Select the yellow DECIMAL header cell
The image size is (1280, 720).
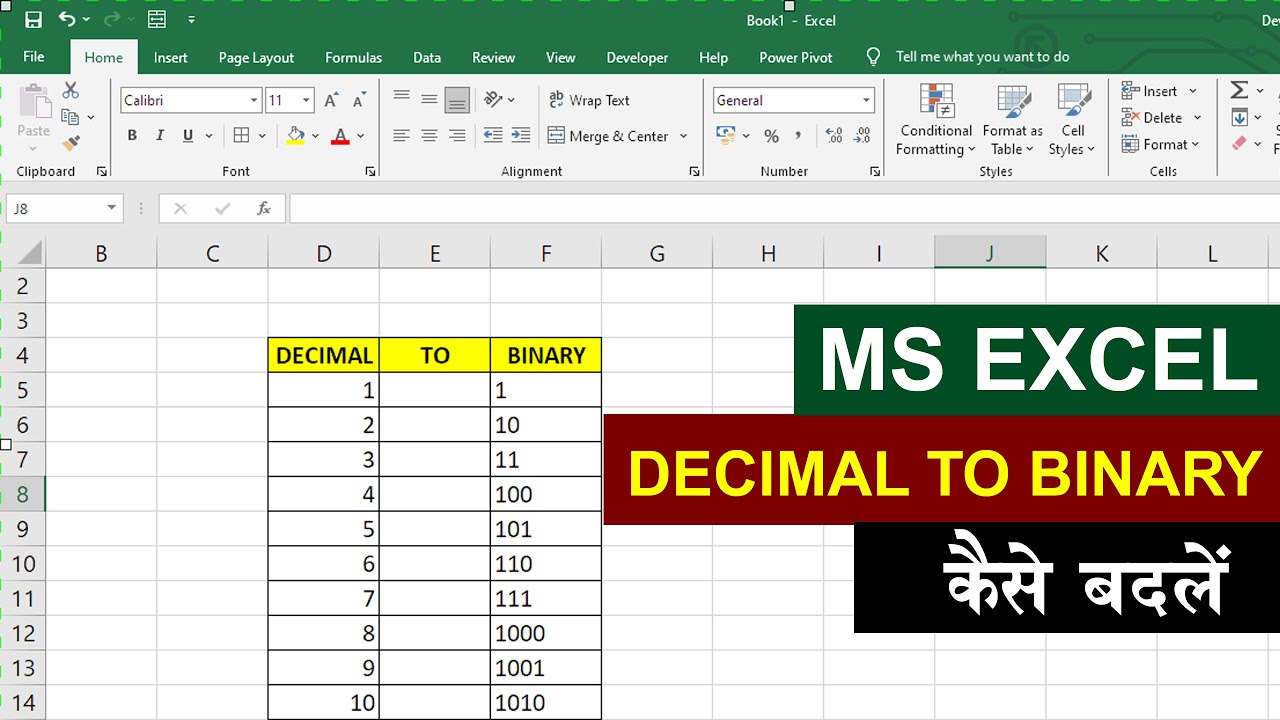point(324,355)
